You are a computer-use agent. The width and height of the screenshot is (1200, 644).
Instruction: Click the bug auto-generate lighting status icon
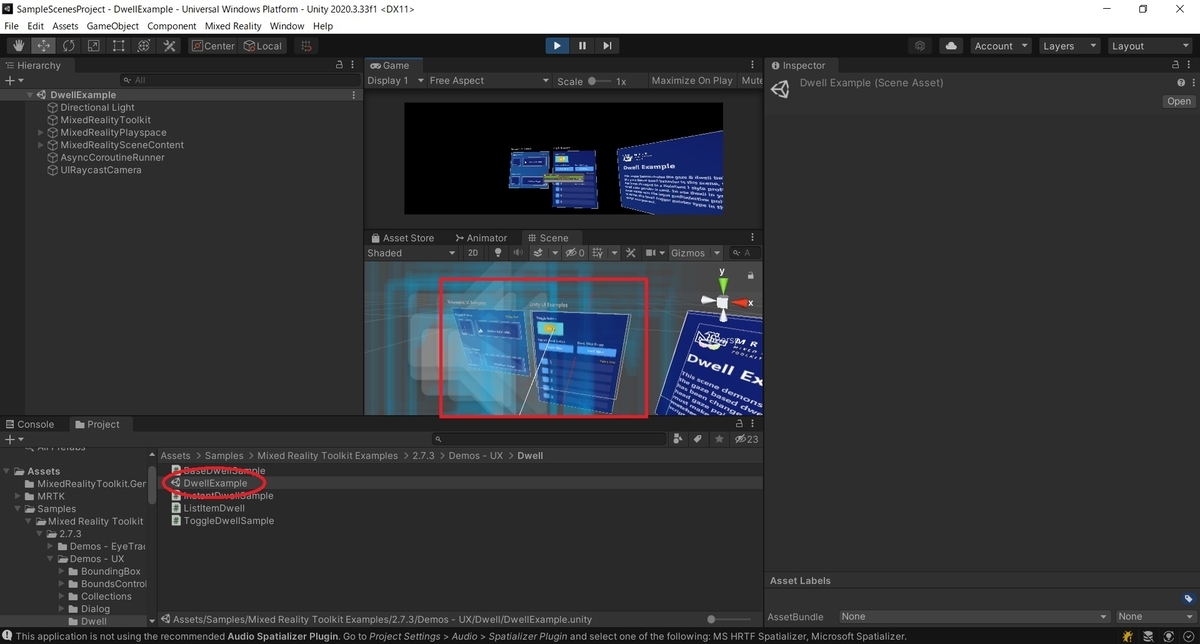(1127, 636)
